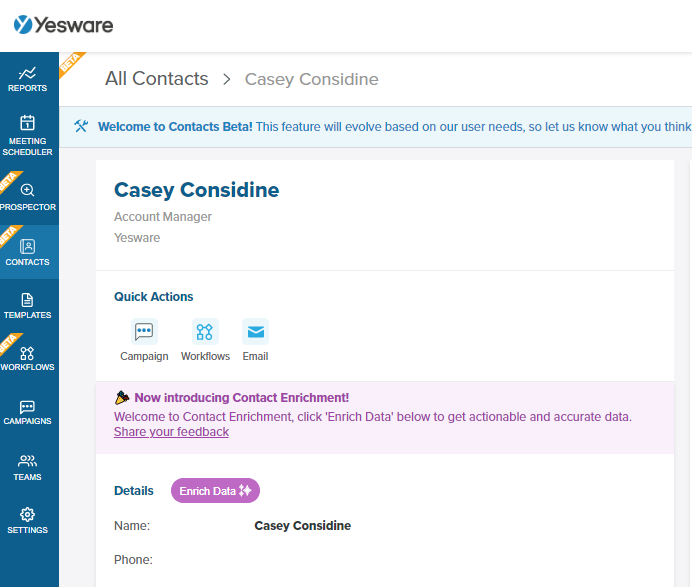Open Settings gear in the sidebar
Viewport: 692px width, 587px height.
[x=27, y=521]
